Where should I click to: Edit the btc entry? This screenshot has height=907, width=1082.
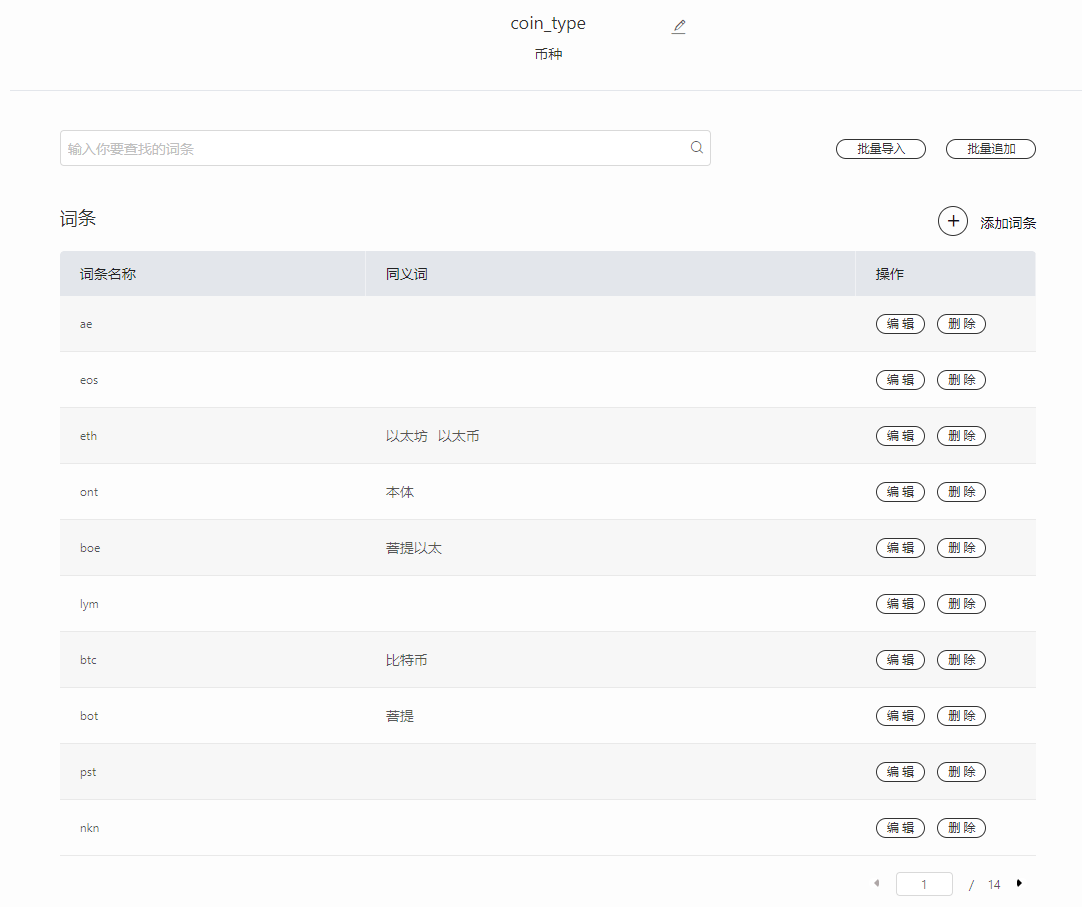[900, 659]
